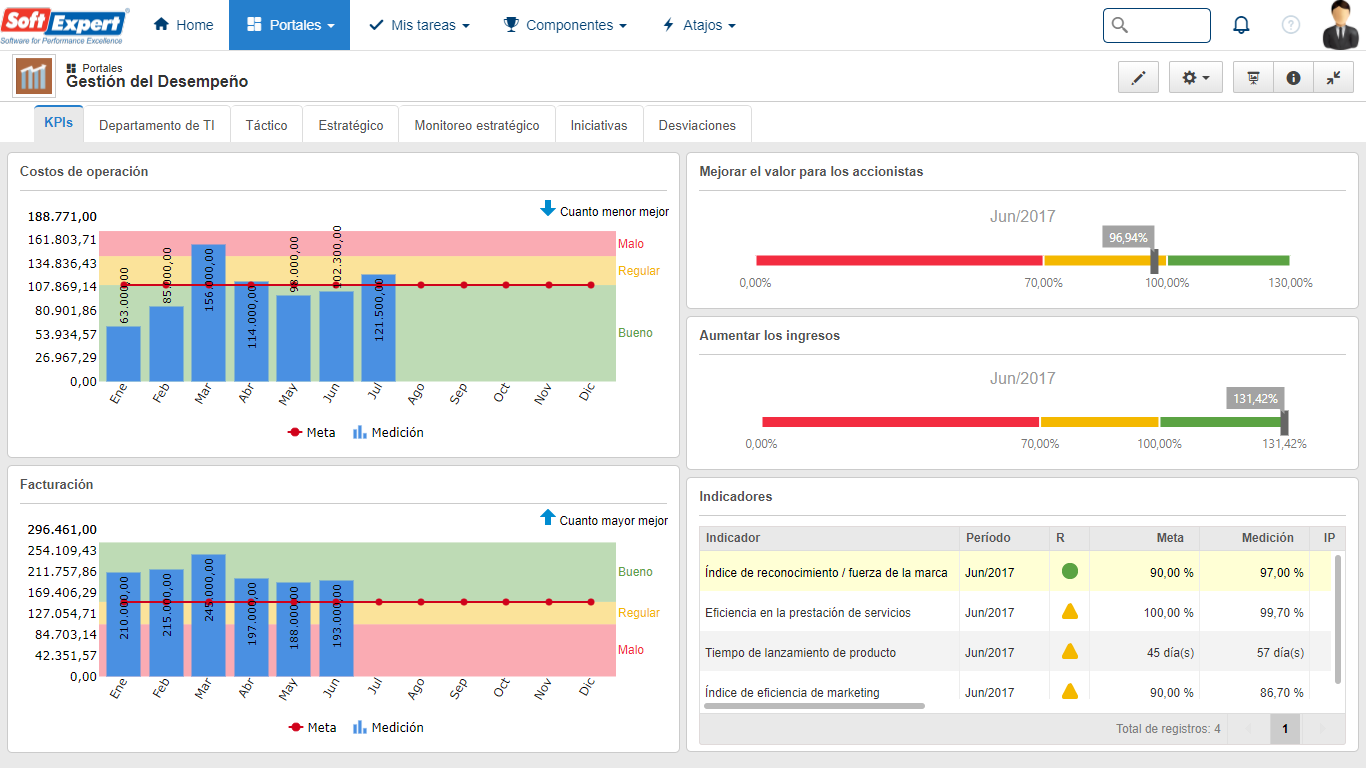Click page 1 button in Indicadores pagination
Screen dimensions: 1366x768
pyautogui.click(x=1285, y=729)
